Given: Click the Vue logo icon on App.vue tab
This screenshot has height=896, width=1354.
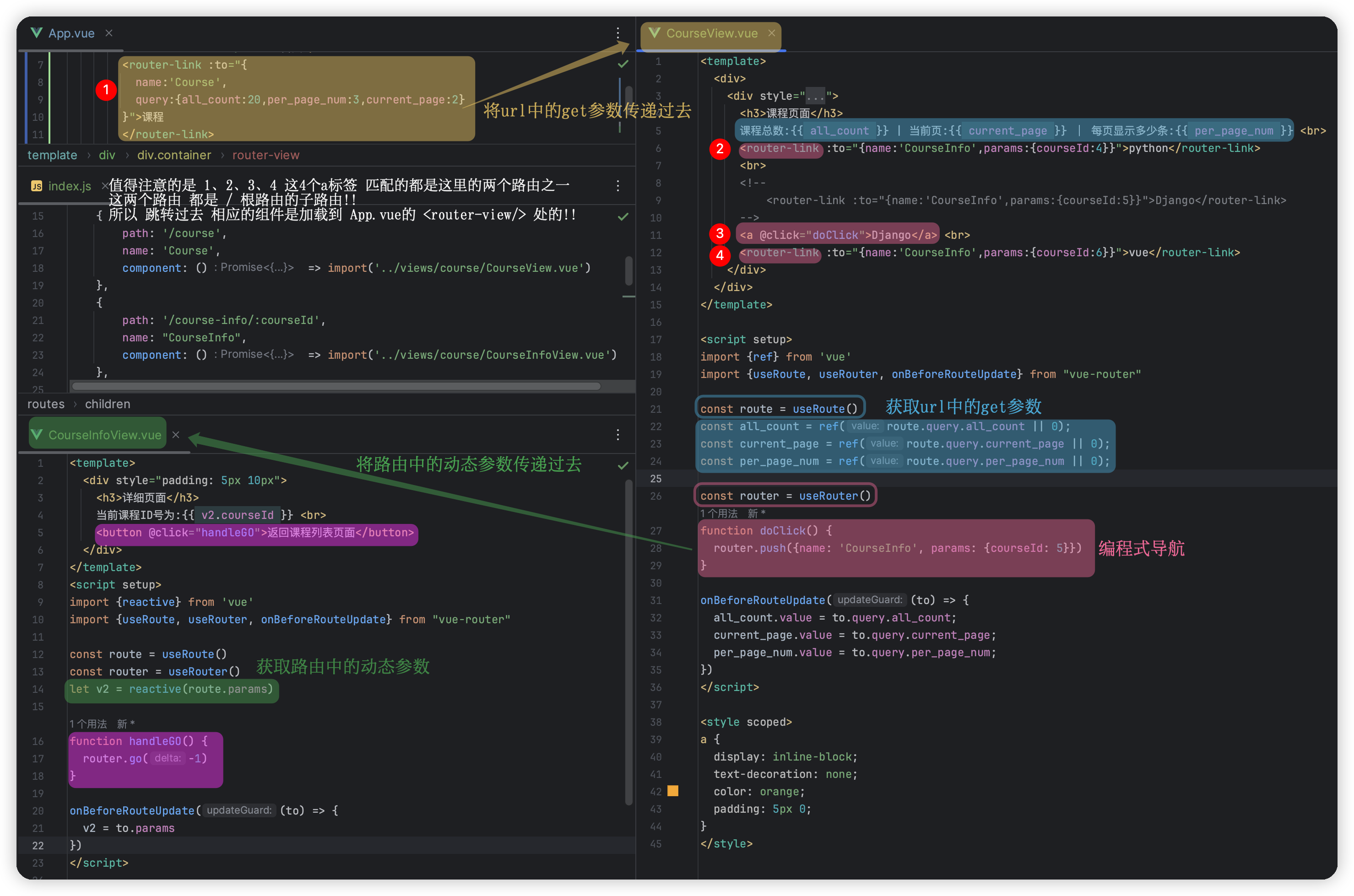Looking at the screenshot, I should [37, 33].
